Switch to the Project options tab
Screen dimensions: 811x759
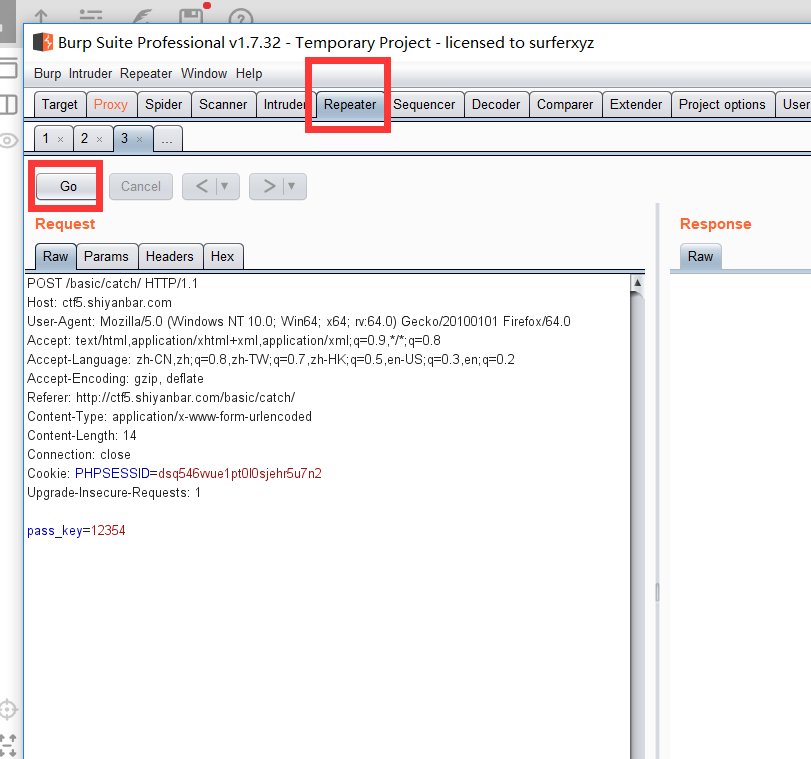coord(722,105)
